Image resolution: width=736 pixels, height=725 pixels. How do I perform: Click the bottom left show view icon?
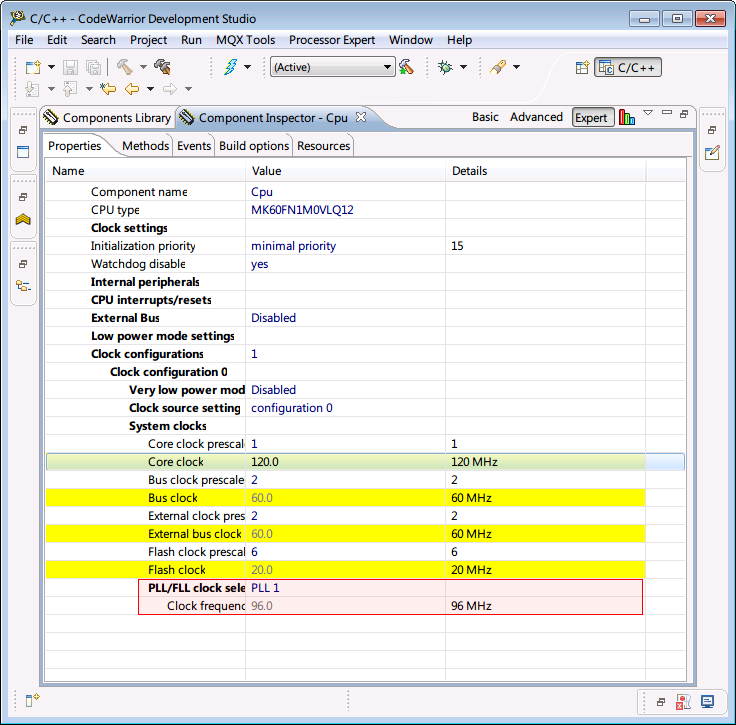[x=32, y=700]
